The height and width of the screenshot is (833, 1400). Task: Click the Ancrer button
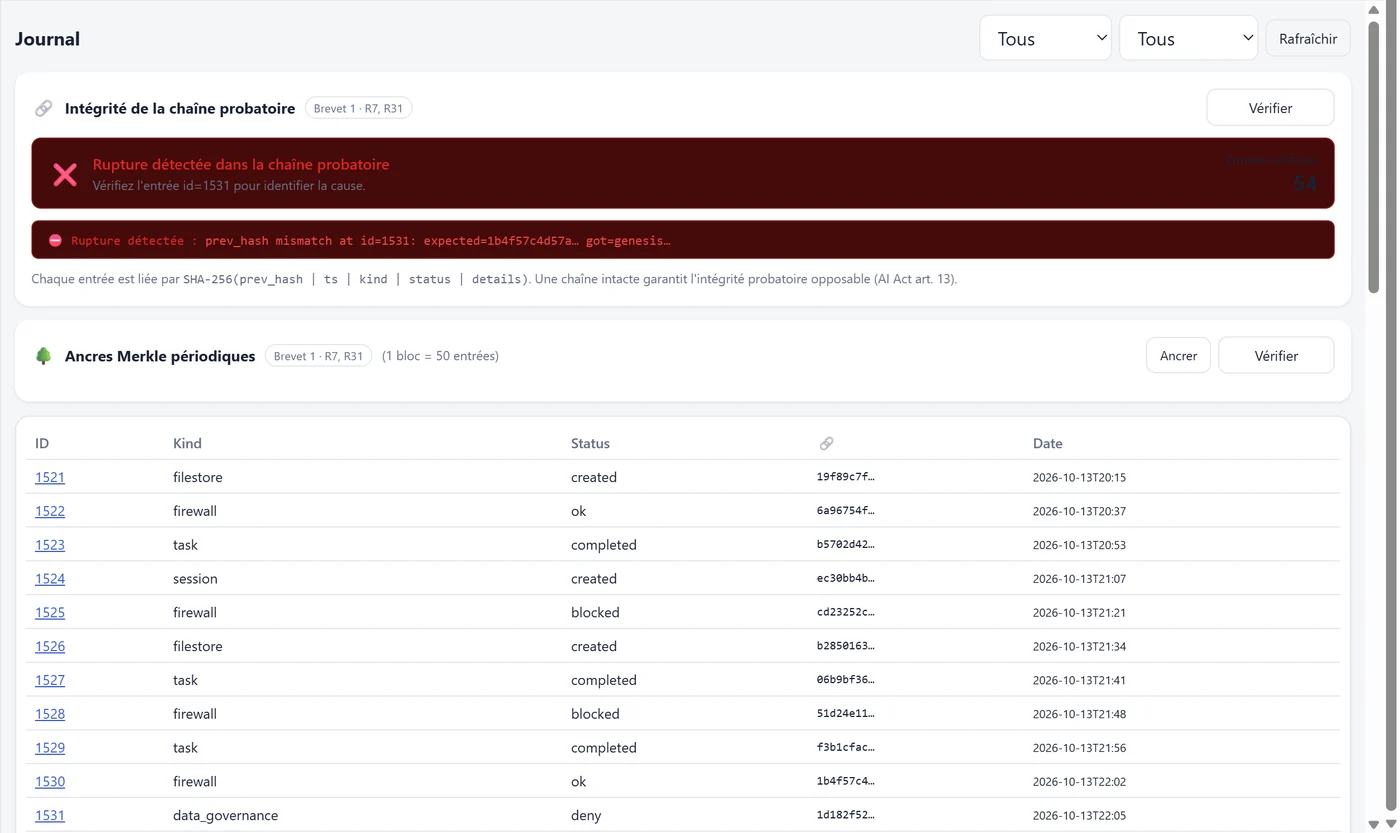(x=1178, y=355)
